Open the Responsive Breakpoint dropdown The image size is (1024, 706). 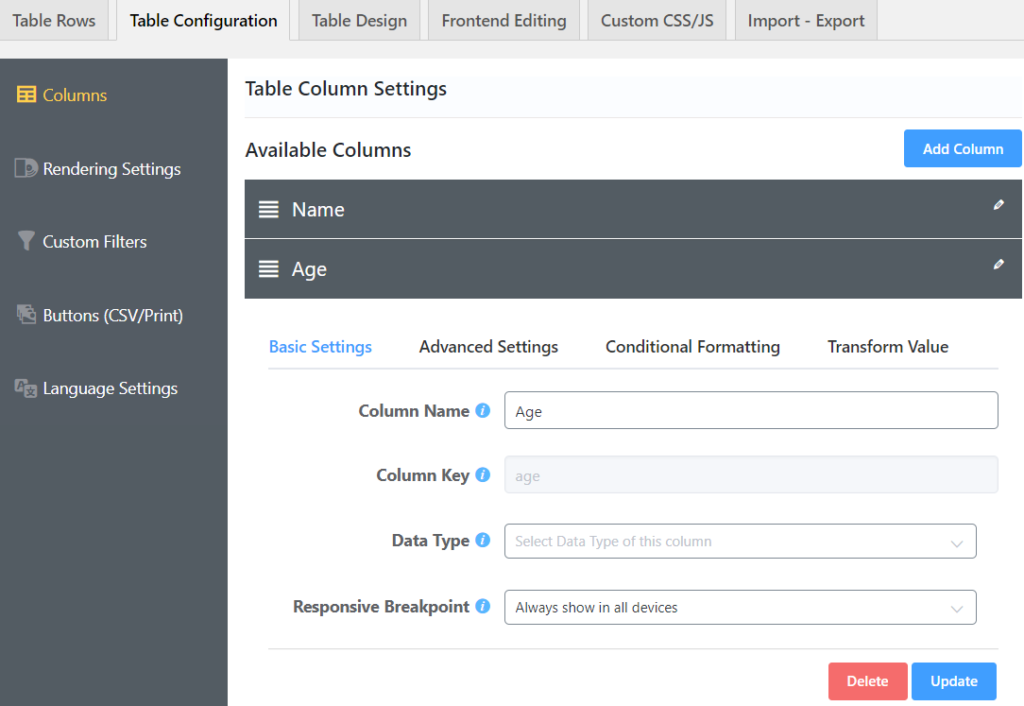[x=740, y=607]
